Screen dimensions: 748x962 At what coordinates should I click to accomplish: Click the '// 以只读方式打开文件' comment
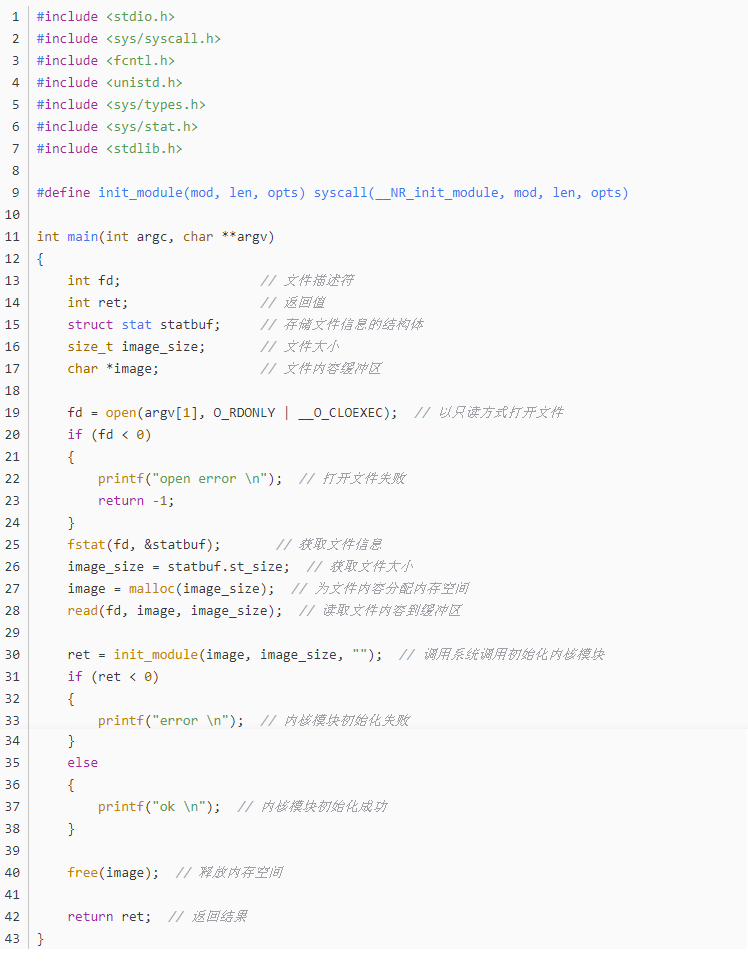pos(489,413)
